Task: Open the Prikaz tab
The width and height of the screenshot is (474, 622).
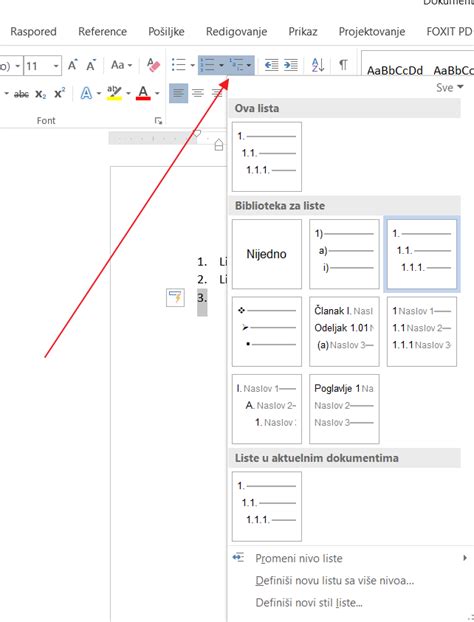Action: point(303,32)
